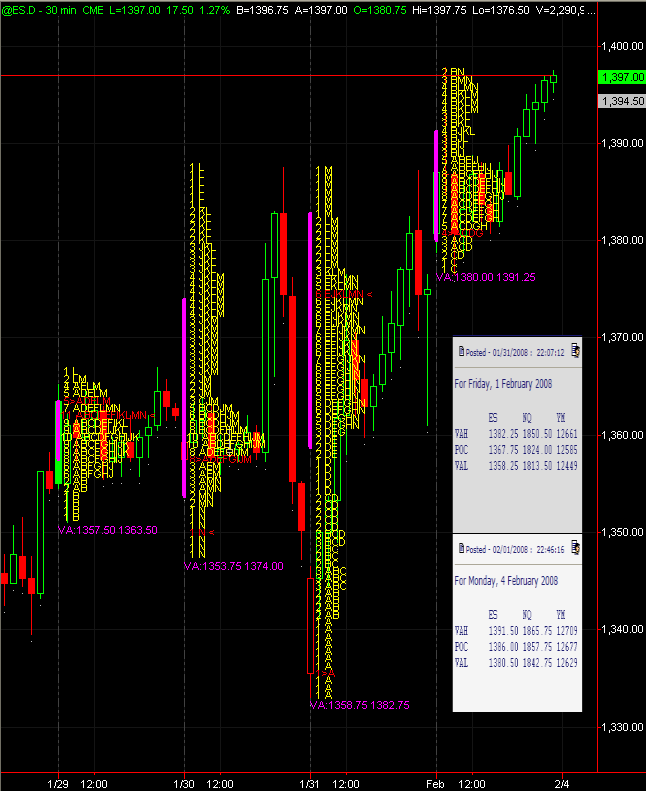Viewport: 646px width, 791px height.
Task: Click the B=1396.75 bid value
Action: (262, 10)
